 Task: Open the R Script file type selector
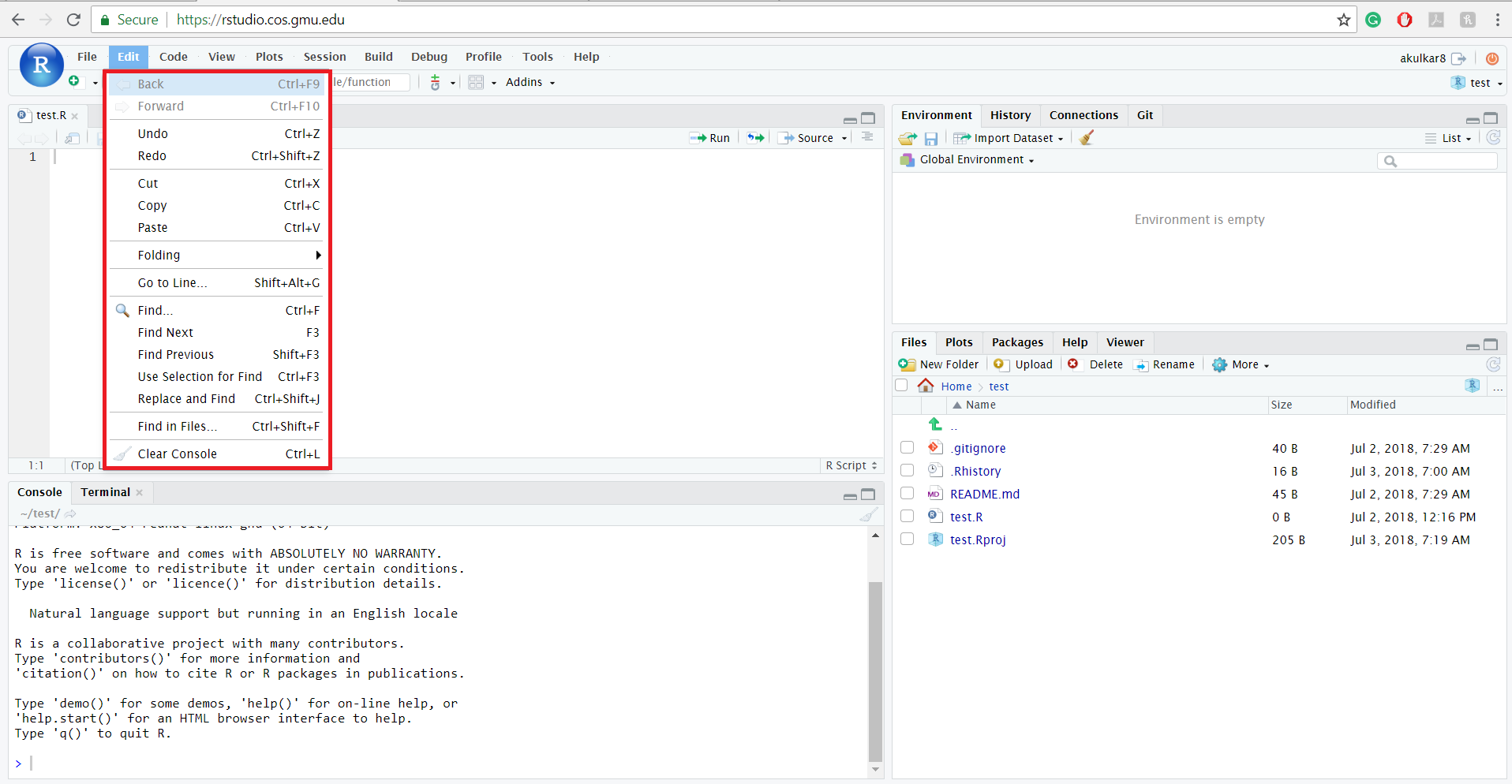tap(851, 465)
